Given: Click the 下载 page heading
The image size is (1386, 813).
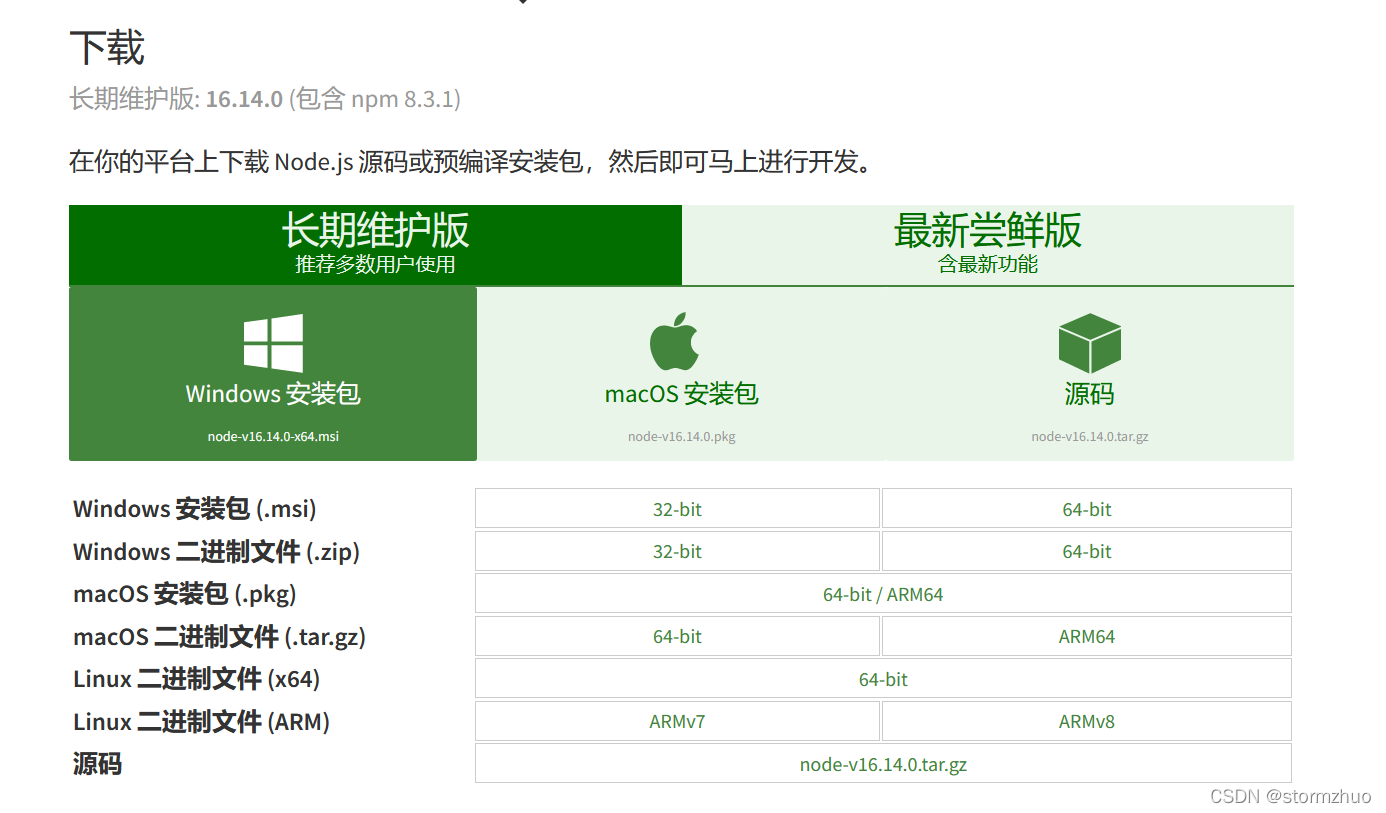Looking at the screenshot, I should [x=107, y=47].
